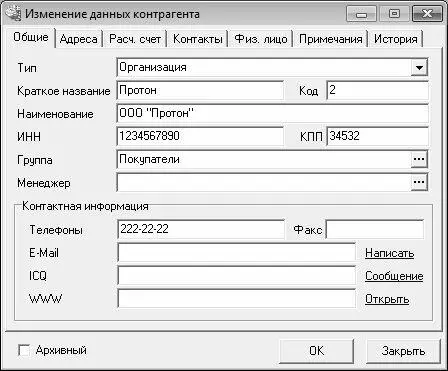Open browse dialog for Группа field
The width and height of the screenshot is (448, 371).
(419, 159)
